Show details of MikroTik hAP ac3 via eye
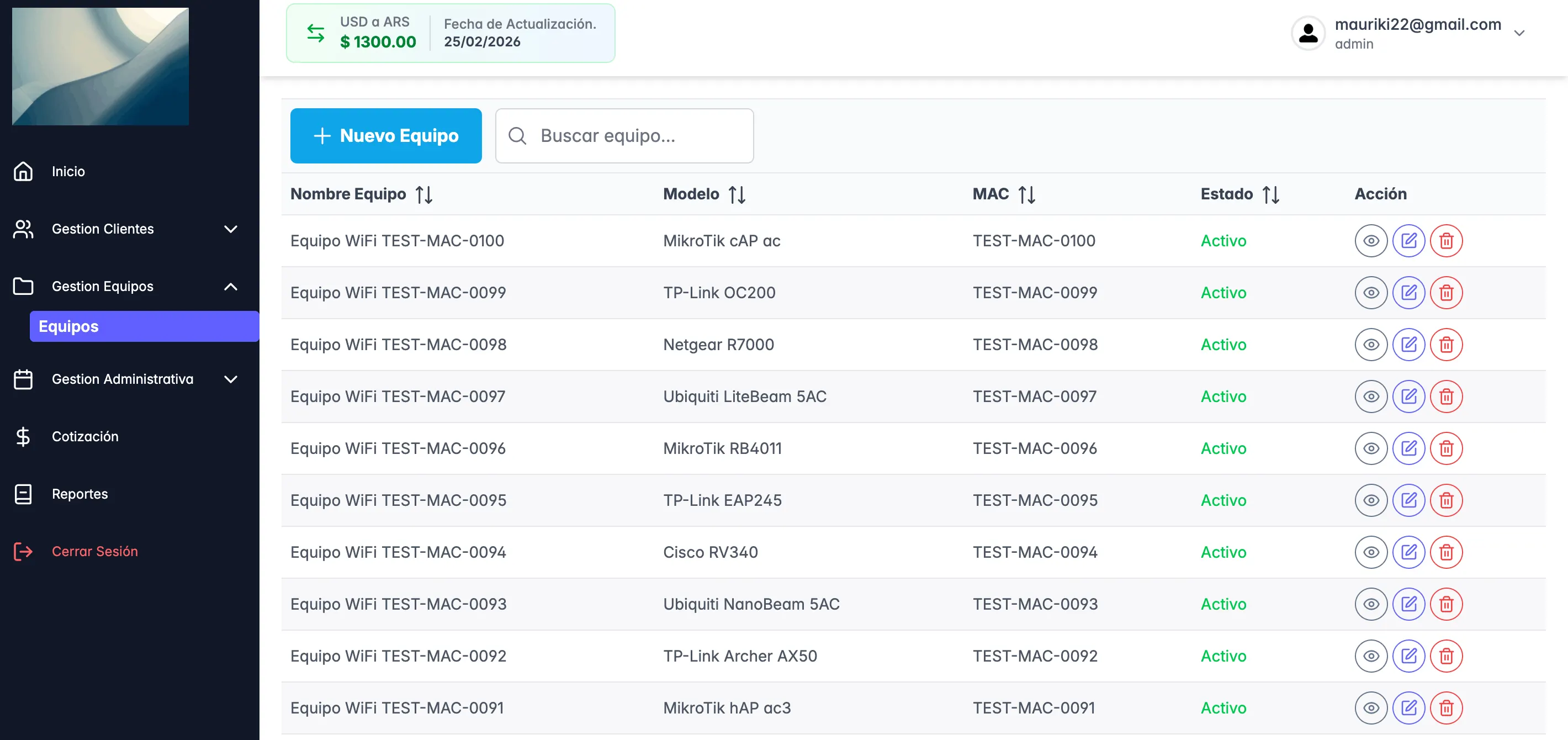This screenshot has width=1568, height=740. point(1371,708)
